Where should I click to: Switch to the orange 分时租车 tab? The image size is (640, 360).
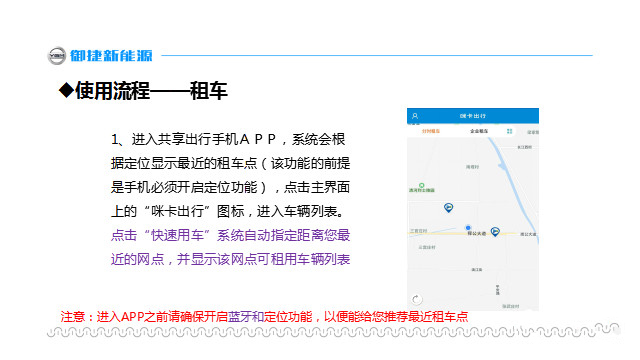click(x=431, y=131)
